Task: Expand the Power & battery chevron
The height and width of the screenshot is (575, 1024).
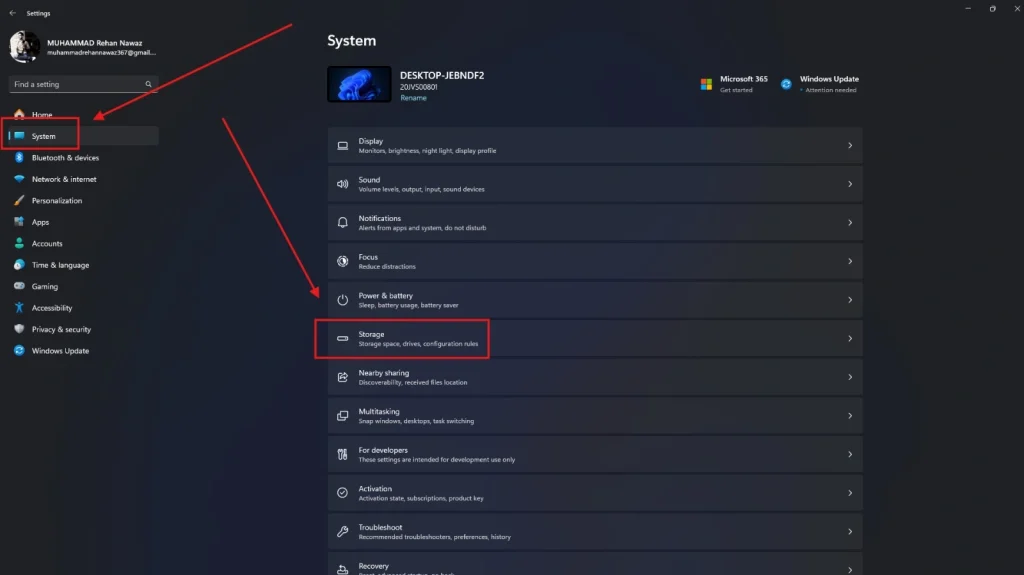Action: click(x=850, y=300)
